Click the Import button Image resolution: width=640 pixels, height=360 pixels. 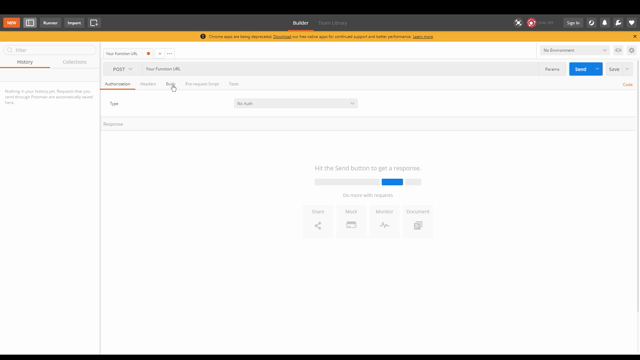tap(74, 23)
